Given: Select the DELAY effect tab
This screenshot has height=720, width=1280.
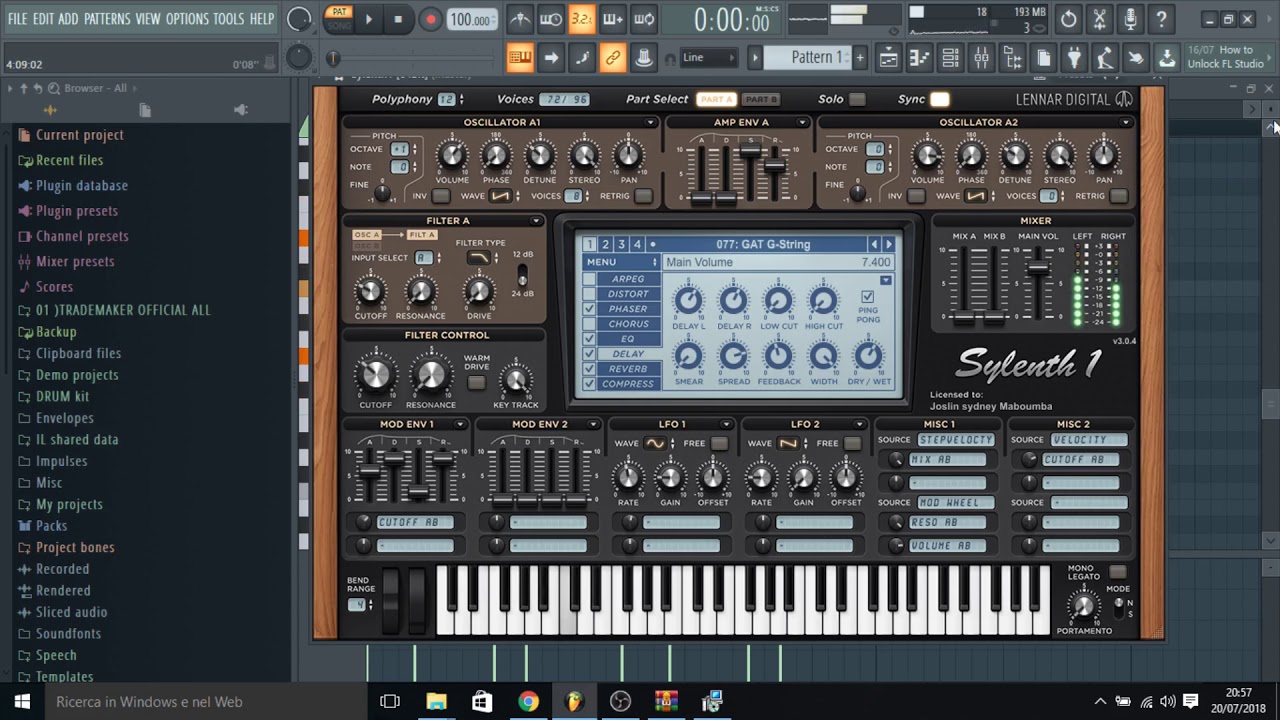Looking at the screenshot, I should click(x=628, y=354).
